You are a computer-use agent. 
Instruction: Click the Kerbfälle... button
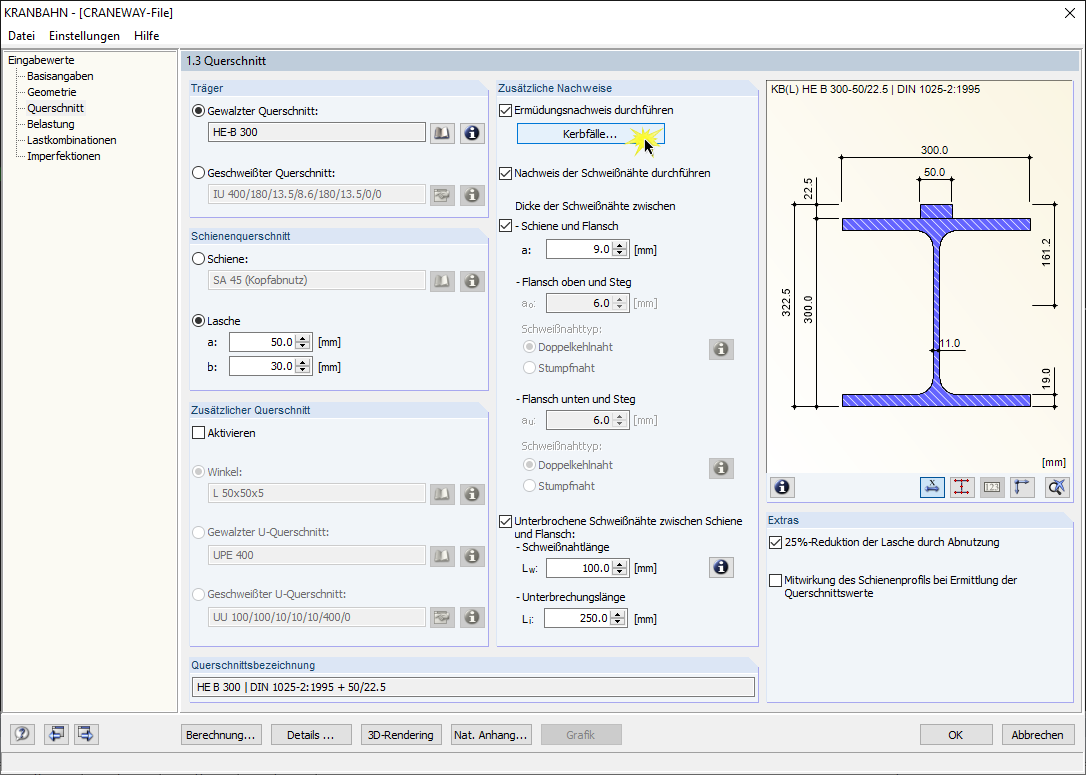(590, 134)
